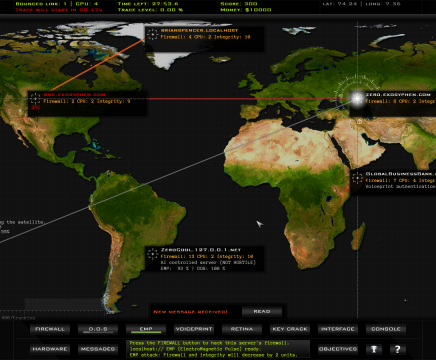
Task: Click the EMP attack hint console text
Action: (213, 355)
